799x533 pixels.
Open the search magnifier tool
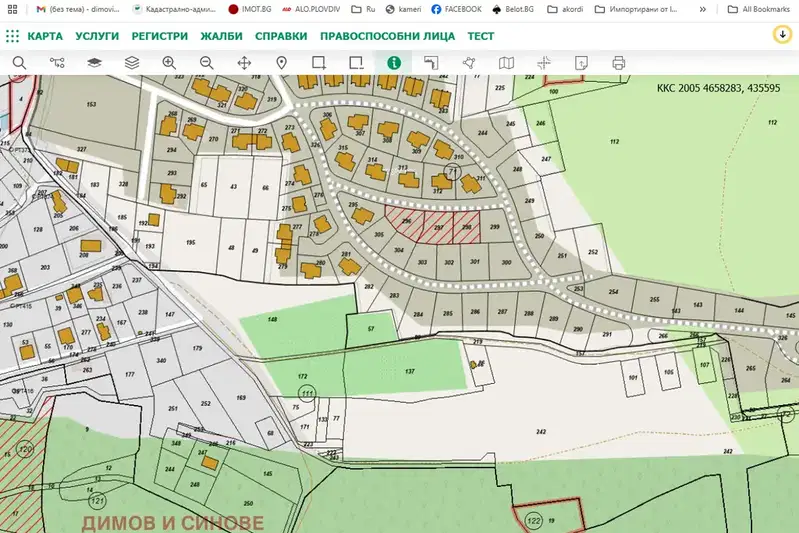(x=19, y=63)
